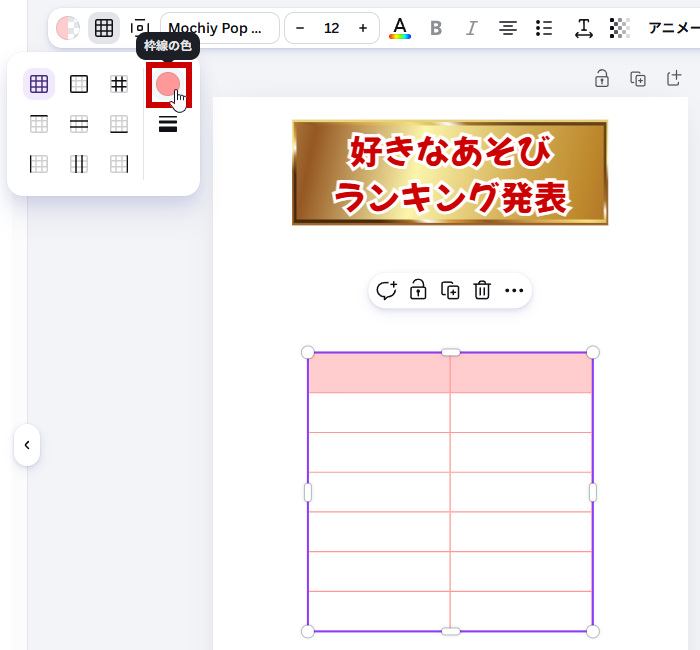
Task: Click the table's top-left corner handle
Action: point(308,352)
